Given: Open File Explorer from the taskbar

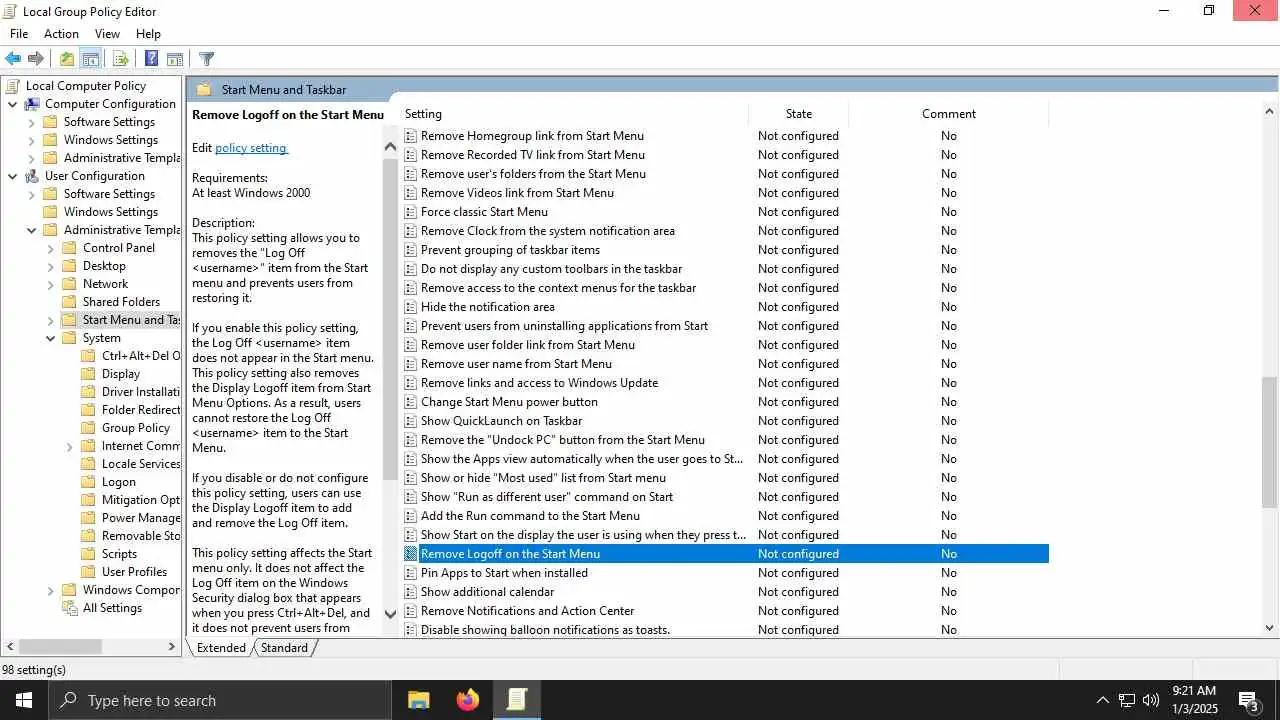Looking at the screenshot, I should pyautogui.click(x=418, y=700).
